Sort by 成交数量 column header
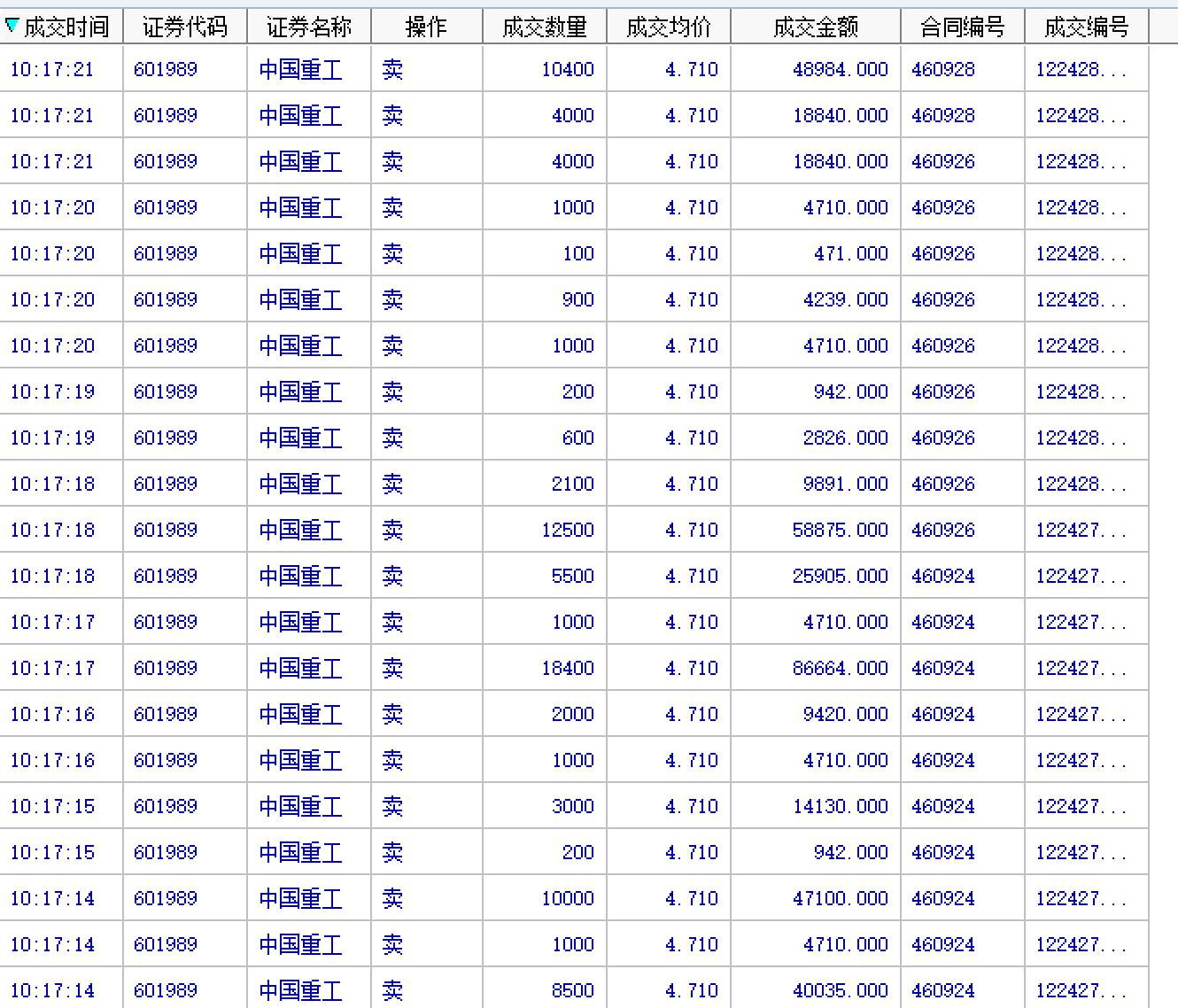This screenshot has height=1008, width=1178. click(x=545, y=27)
